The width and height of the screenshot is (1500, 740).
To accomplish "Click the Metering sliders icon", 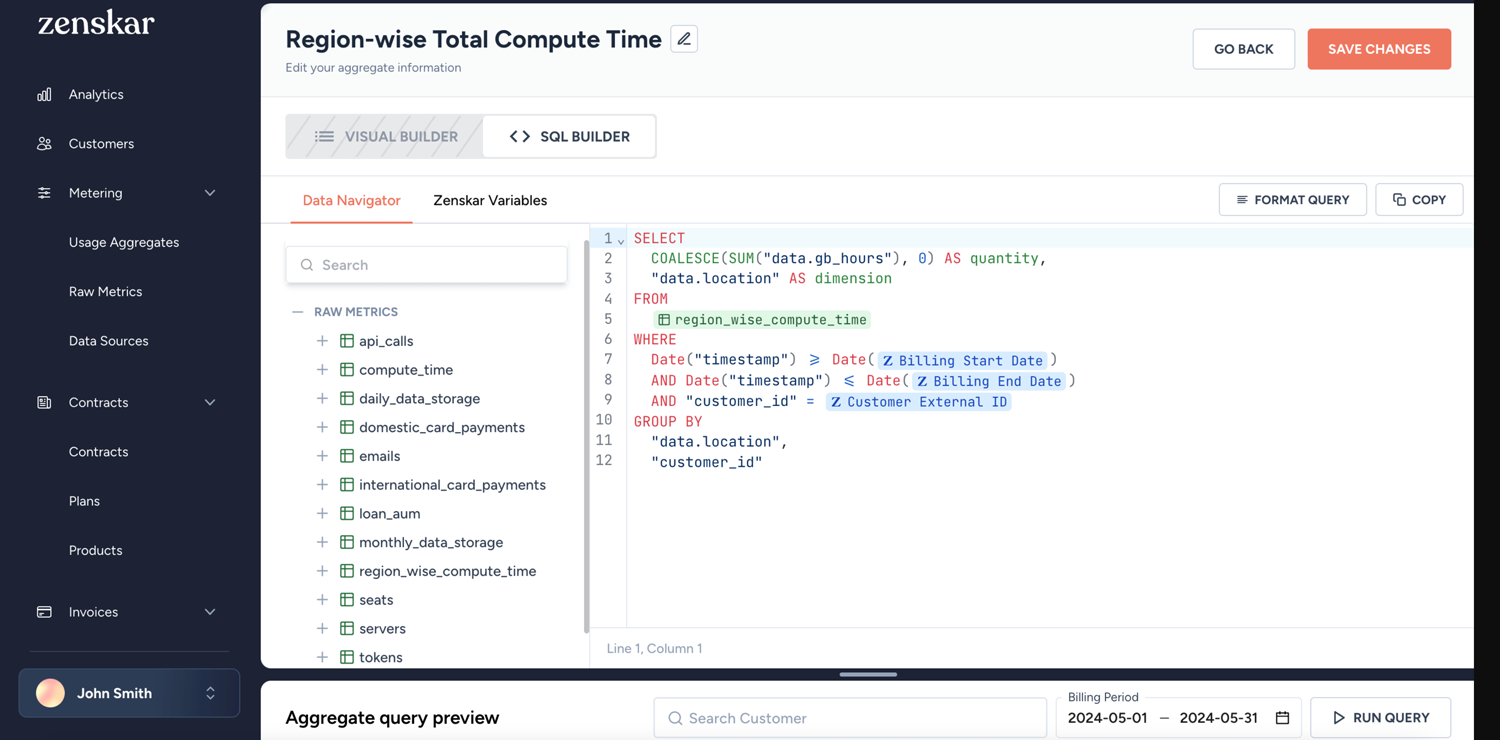I will click(x=44, y=192).
